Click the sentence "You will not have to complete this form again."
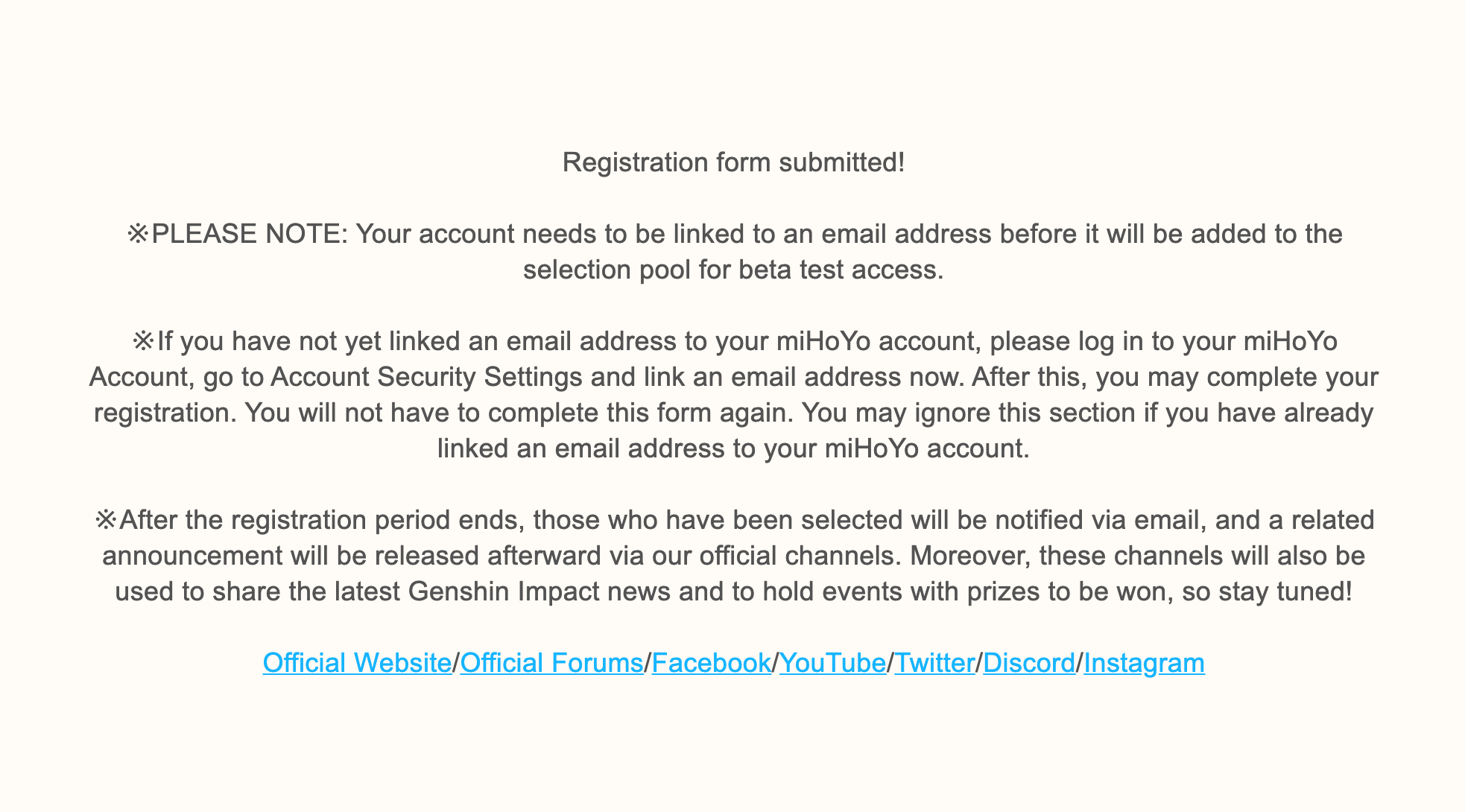Screen dimensions: 1465x812 518,413
